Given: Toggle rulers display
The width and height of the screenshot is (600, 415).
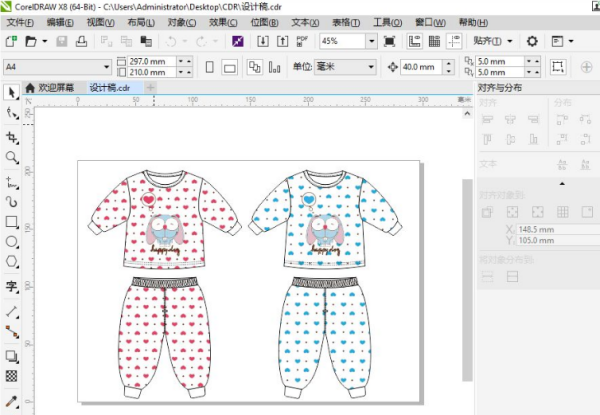Looking at the screenshot, I should click(x=414, y=41).
